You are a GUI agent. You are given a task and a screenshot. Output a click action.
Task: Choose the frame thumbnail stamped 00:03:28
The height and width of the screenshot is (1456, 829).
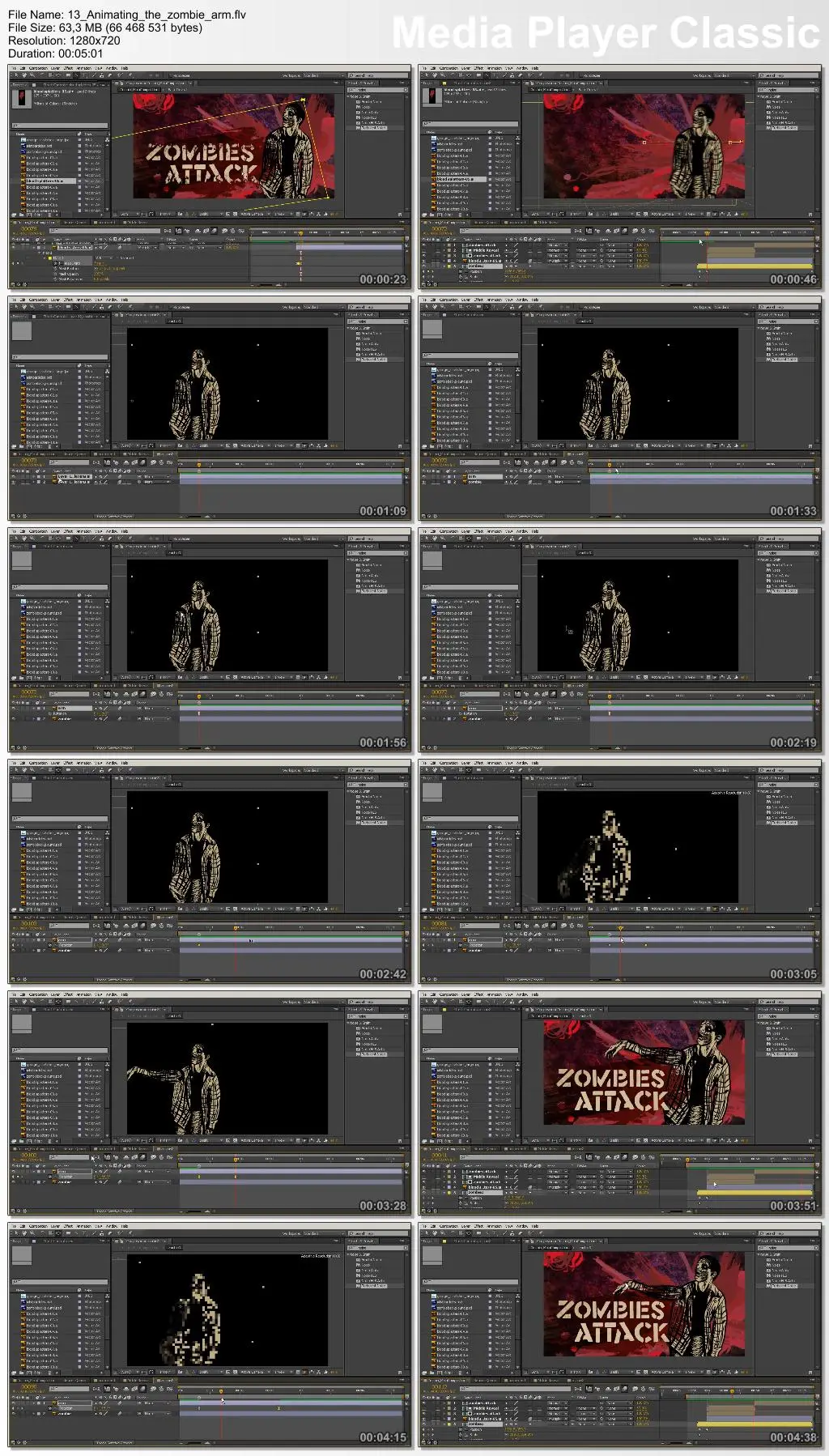[210, 1103]
